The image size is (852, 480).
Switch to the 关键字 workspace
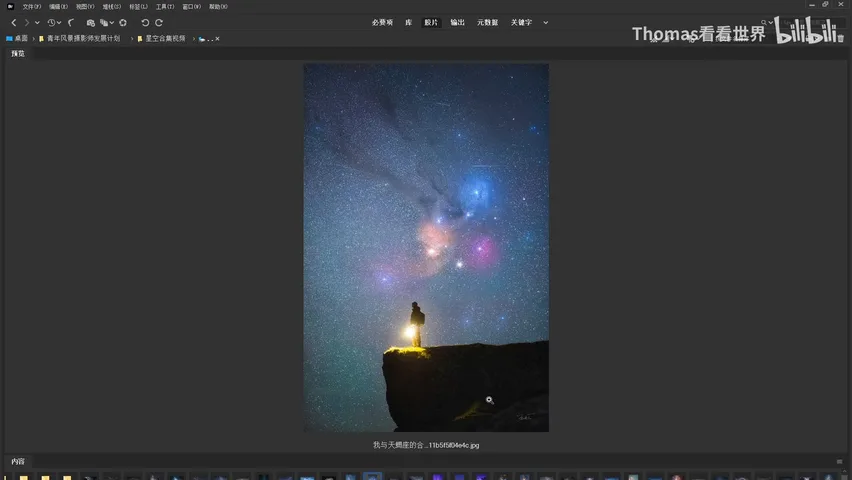[521, 23]
